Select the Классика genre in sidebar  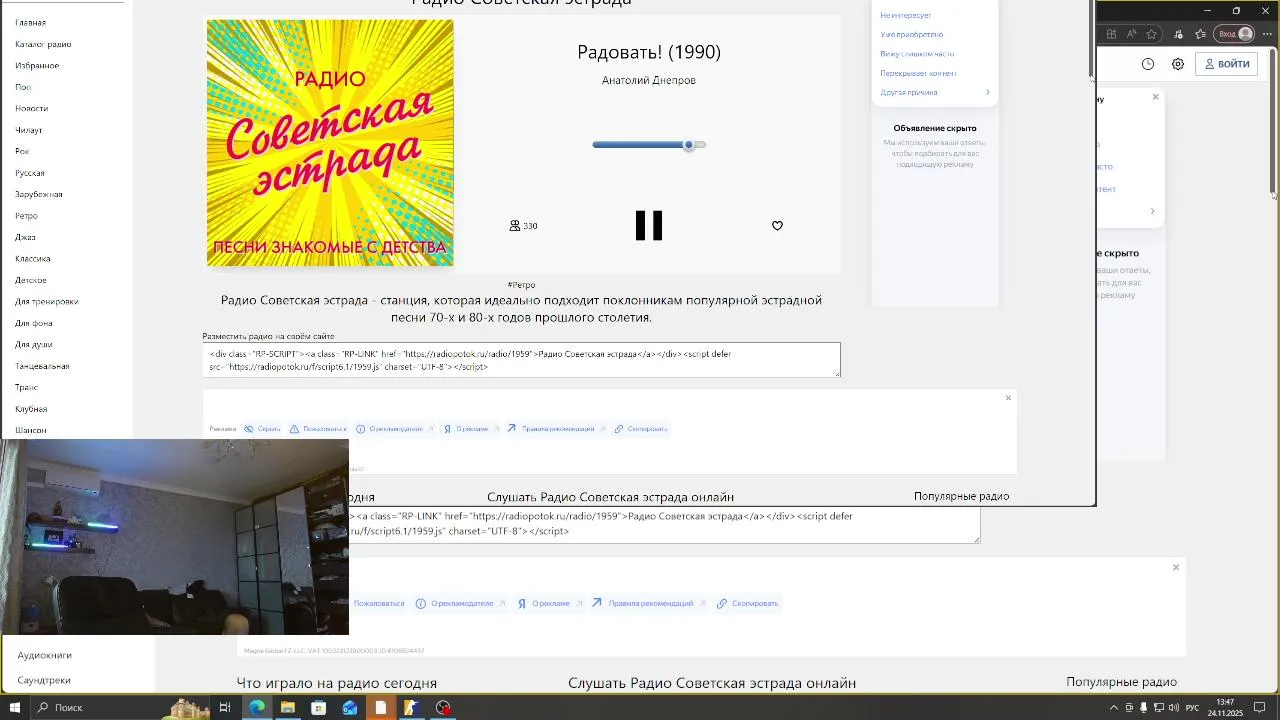[x=32, y=259]
